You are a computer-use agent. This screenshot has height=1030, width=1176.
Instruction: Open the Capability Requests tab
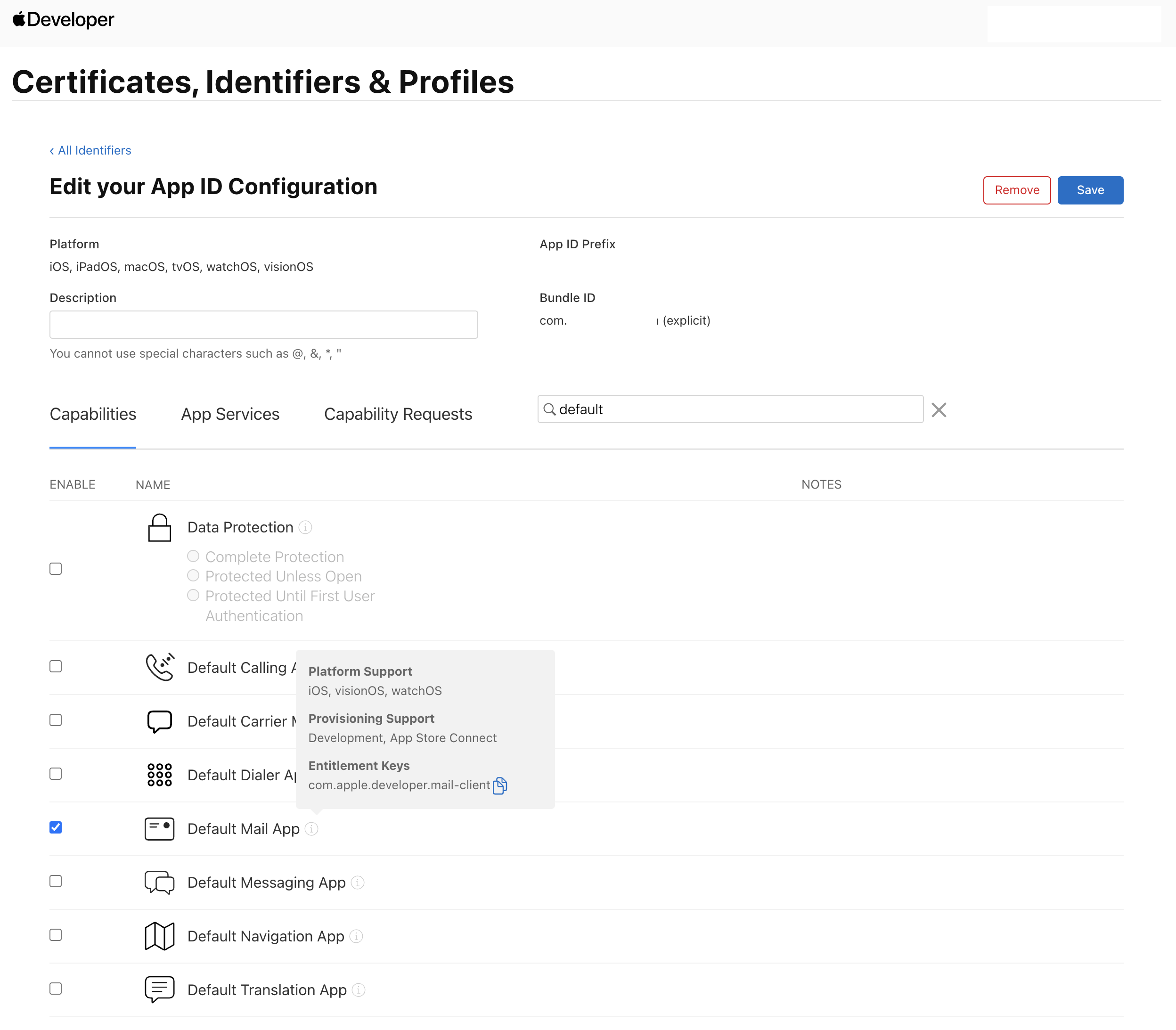click(x=398, y=414)
